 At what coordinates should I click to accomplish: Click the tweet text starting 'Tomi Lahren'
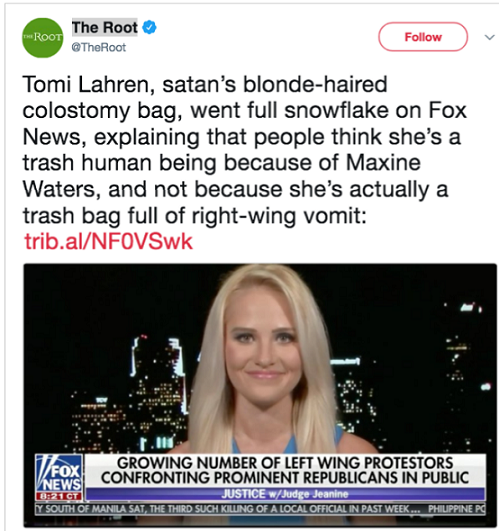(244, 150)
